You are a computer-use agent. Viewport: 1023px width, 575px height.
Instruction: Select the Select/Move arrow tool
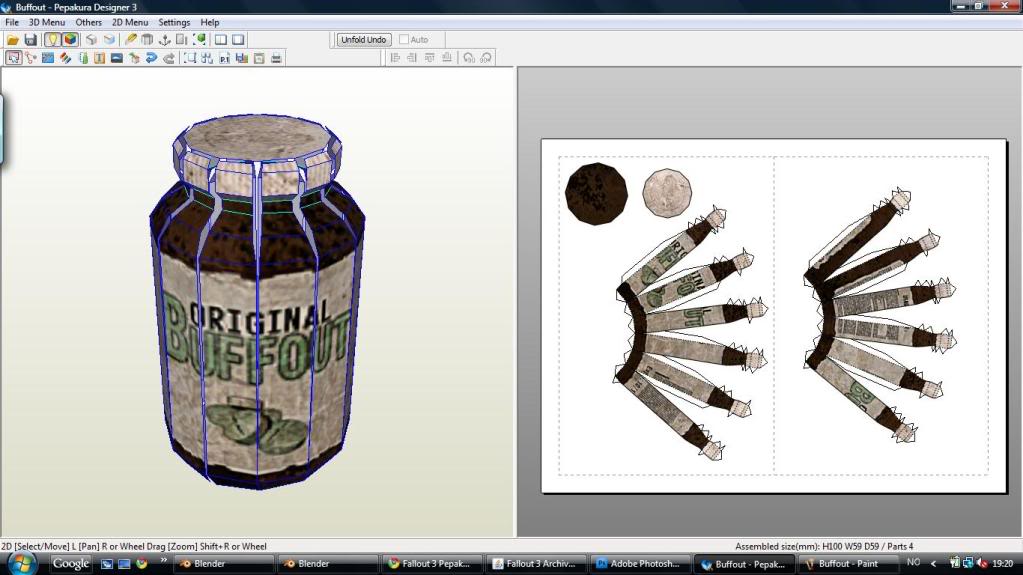point(13,58)
